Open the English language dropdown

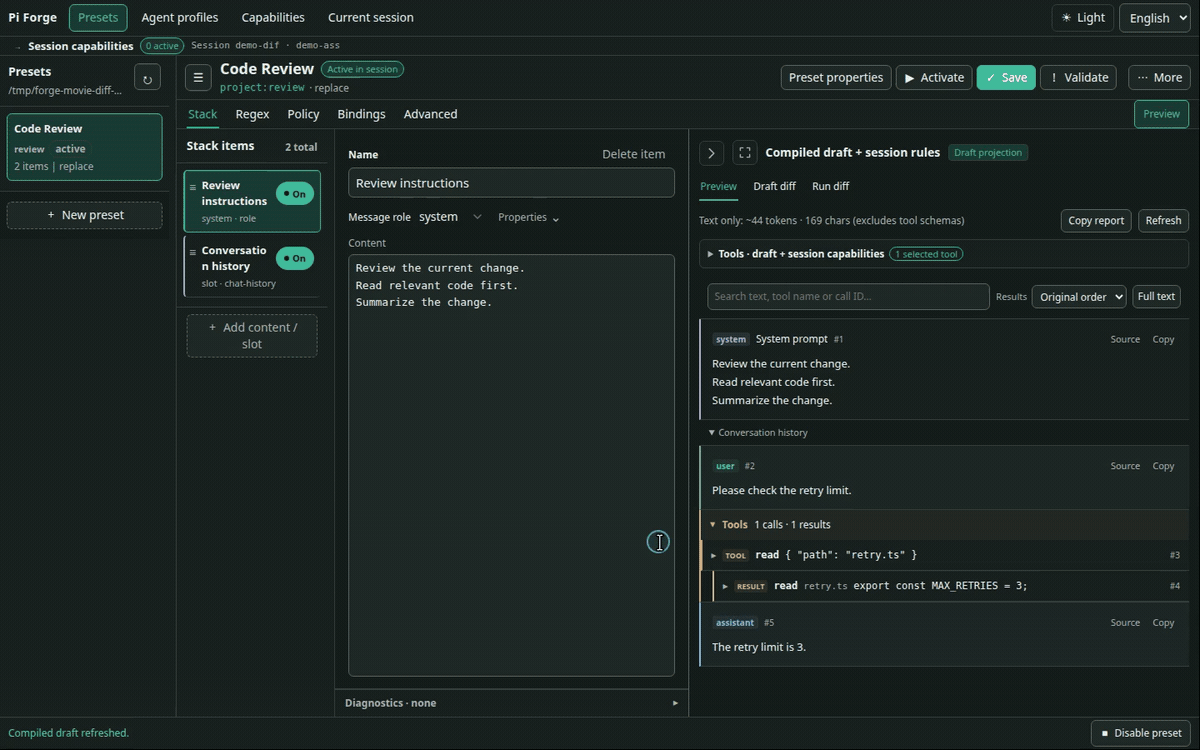coord(1155,18)
